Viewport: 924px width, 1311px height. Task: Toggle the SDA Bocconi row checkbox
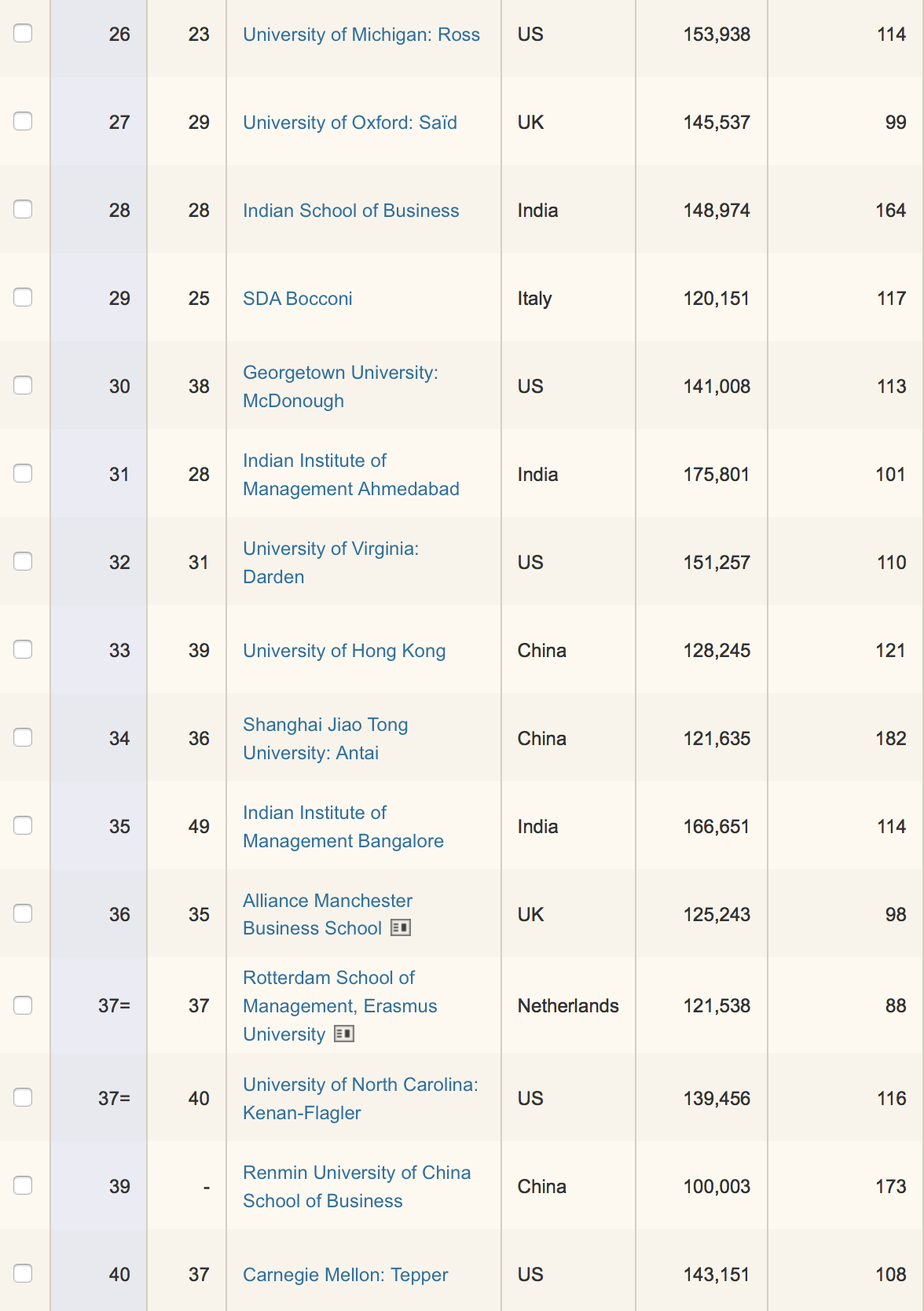click(x=23, y=297)
